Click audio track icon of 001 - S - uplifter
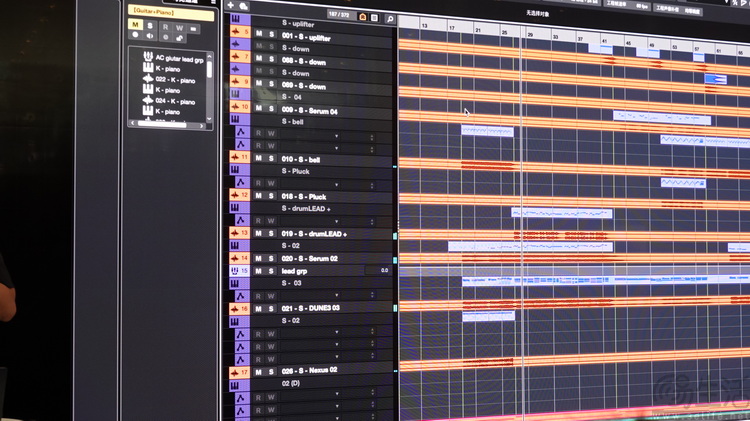The width and height of the screenshot is (750, 421). (235, 32)
